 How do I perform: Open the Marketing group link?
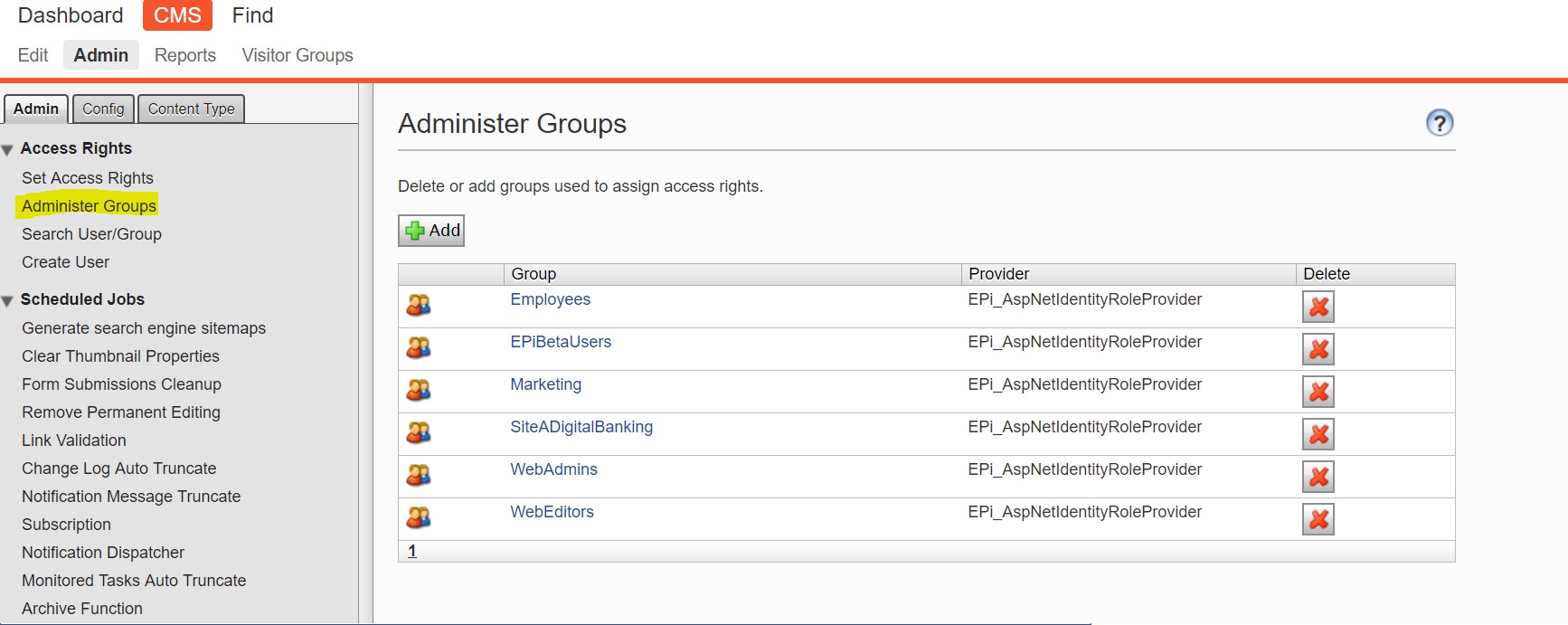pos(545,384)
